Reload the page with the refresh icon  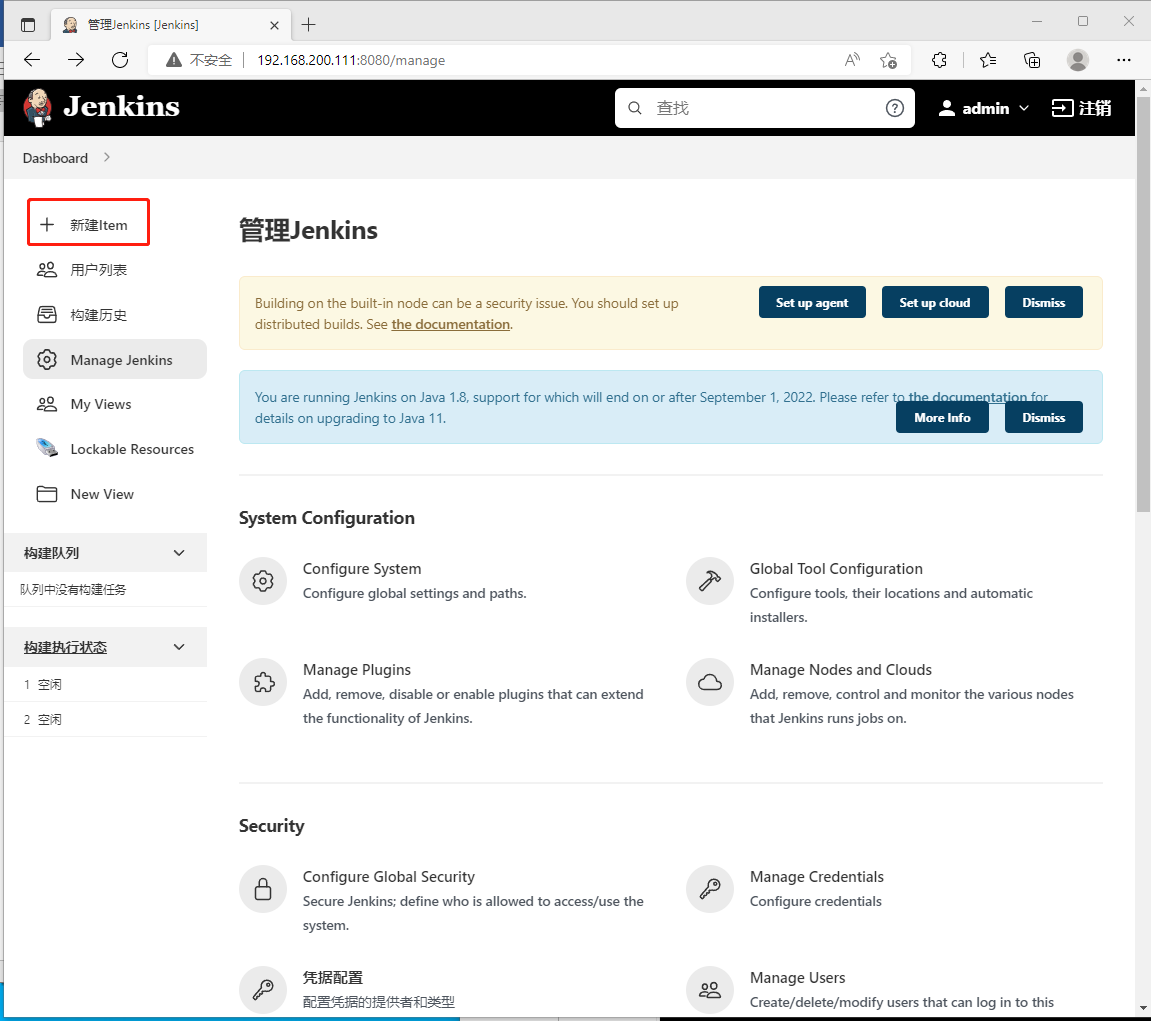click(120, 59)
